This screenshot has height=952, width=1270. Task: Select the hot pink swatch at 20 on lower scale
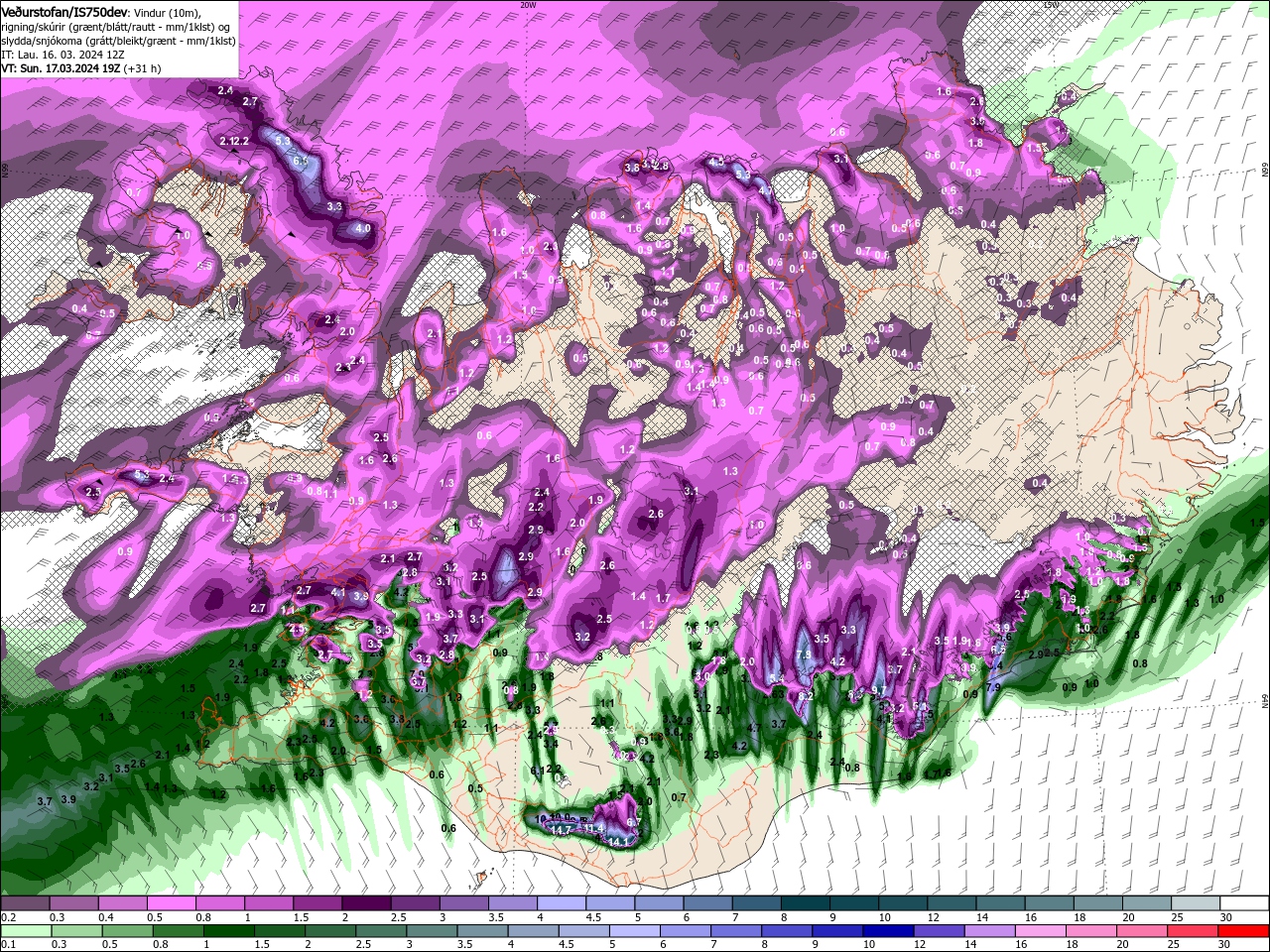tap(1143, 931)
